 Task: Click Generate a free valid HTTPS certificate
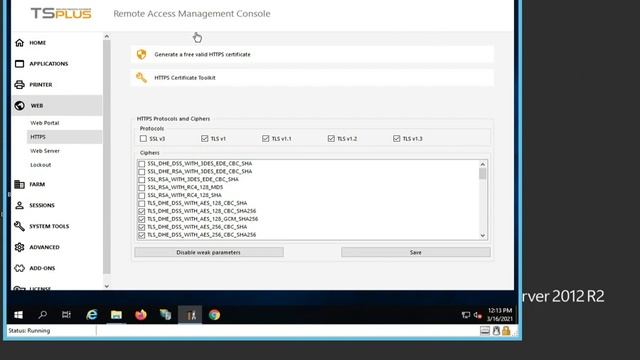(312, 54)
